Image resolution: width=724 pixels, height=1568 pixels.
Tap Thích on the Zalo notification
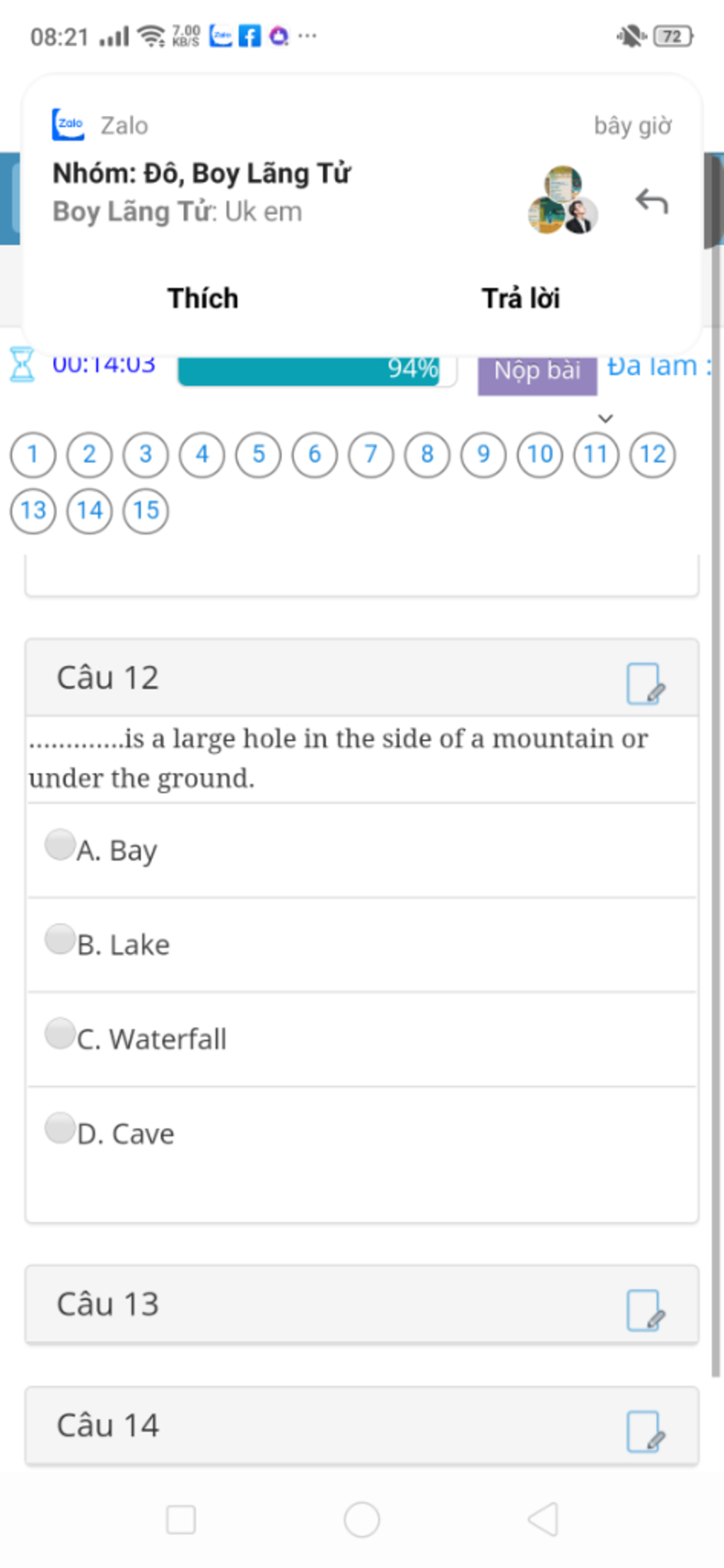click(x=203, y=298)
